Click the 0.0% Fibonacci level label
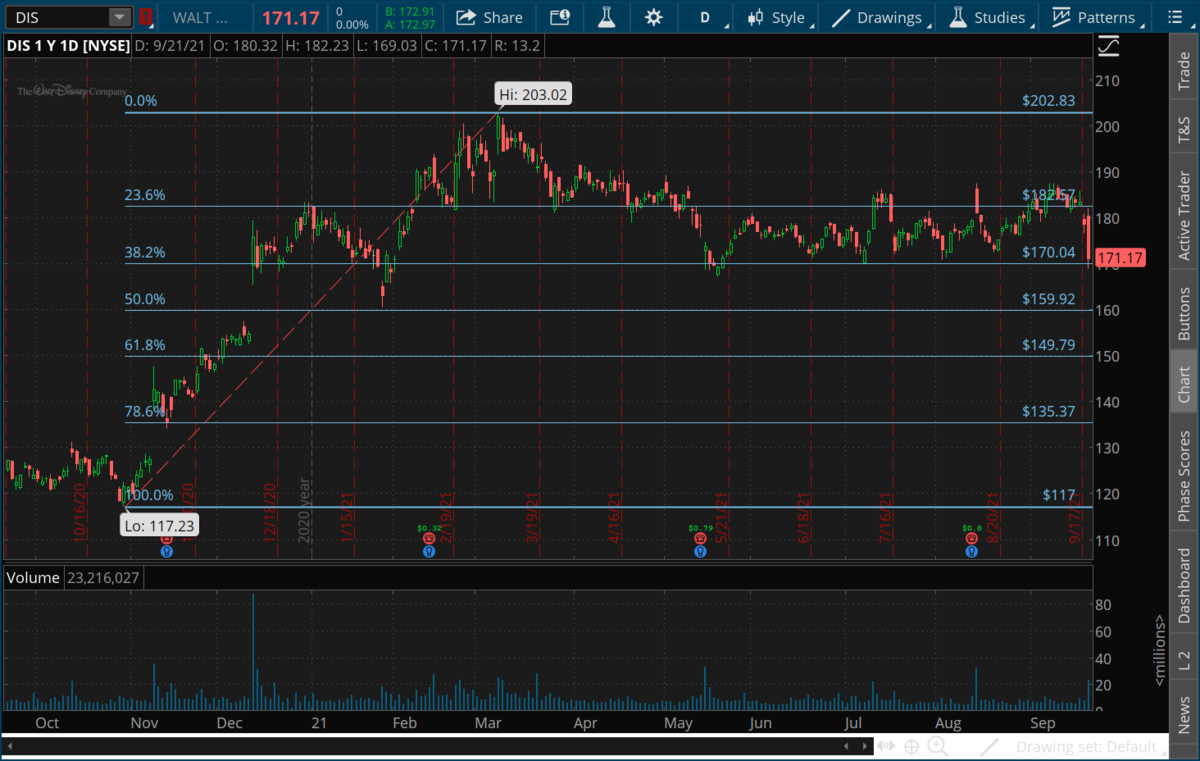This screenshot has height=761, width=1200. 140,101
